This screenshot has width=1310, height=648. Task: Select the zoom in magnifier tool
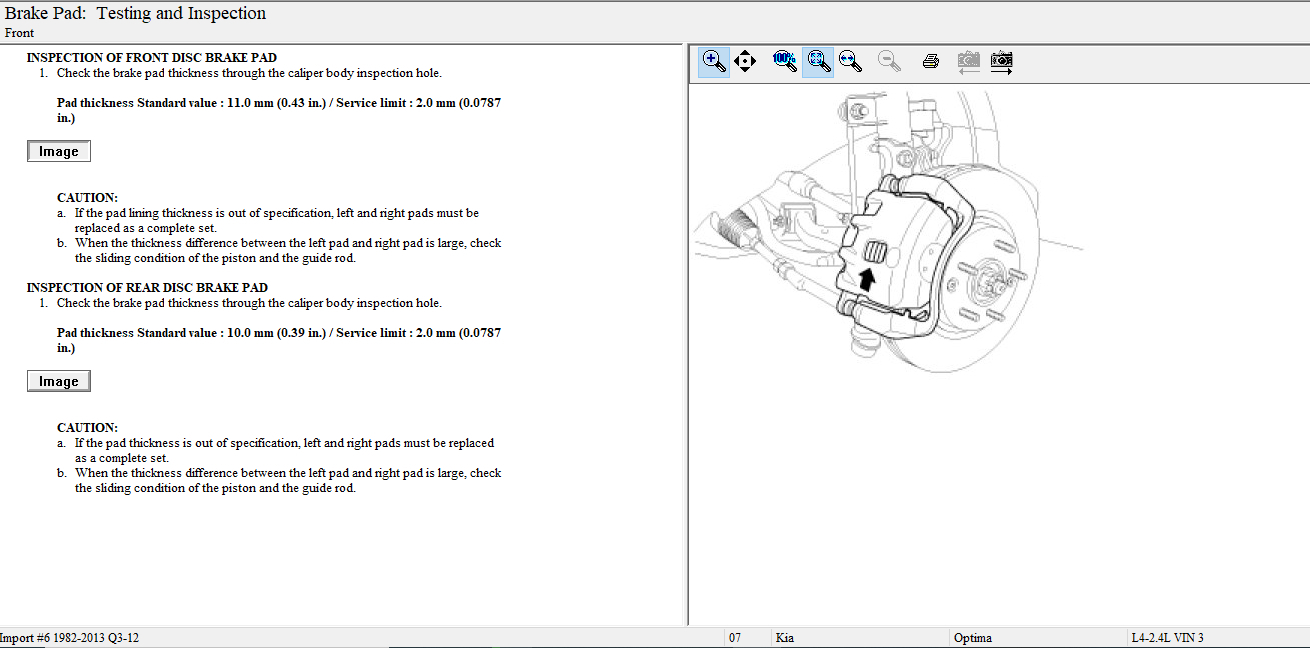pyautogui.click(x=714, y=61)
